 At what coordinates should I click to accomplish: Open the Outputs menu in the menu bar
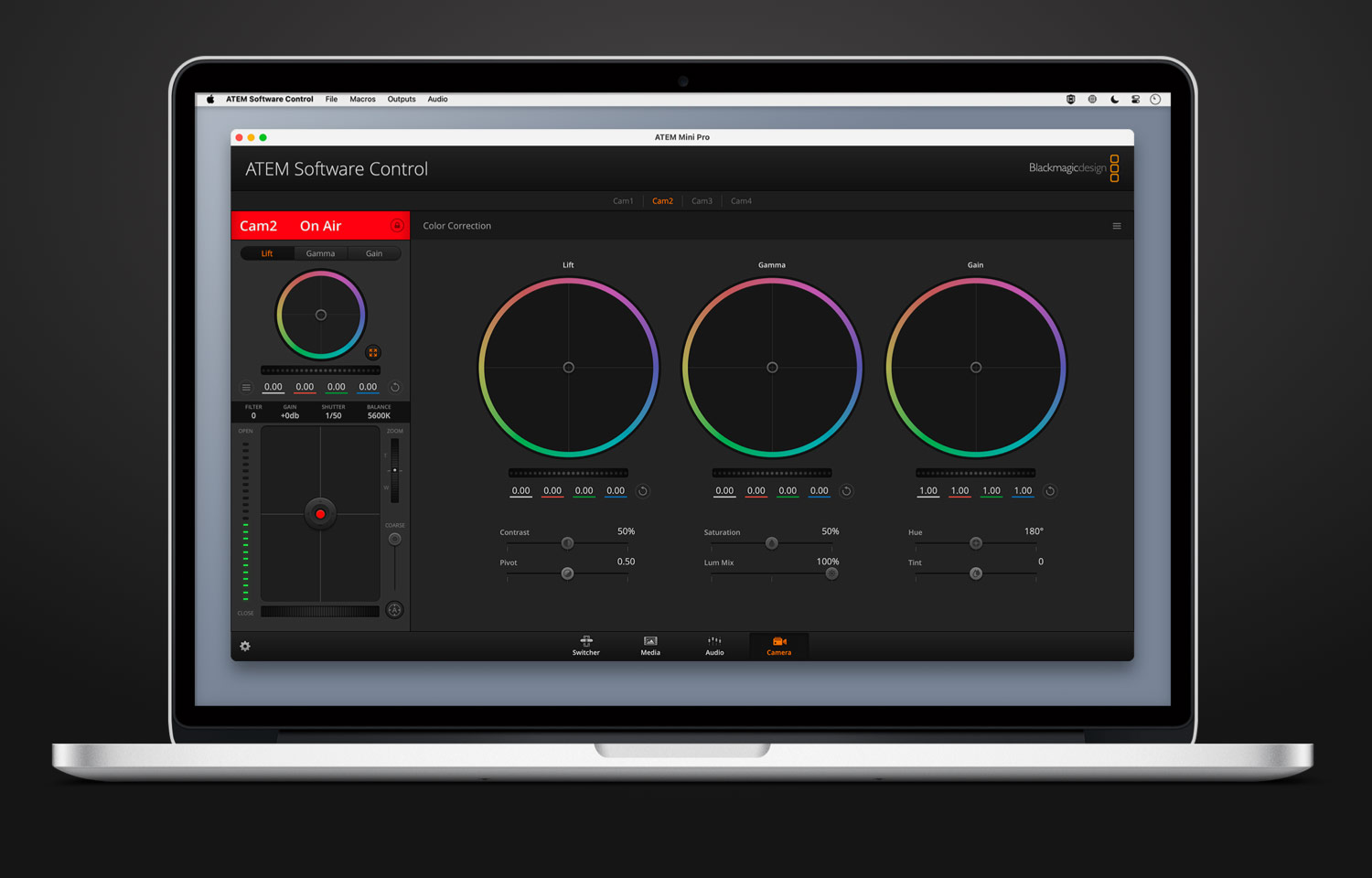point(402,99)
